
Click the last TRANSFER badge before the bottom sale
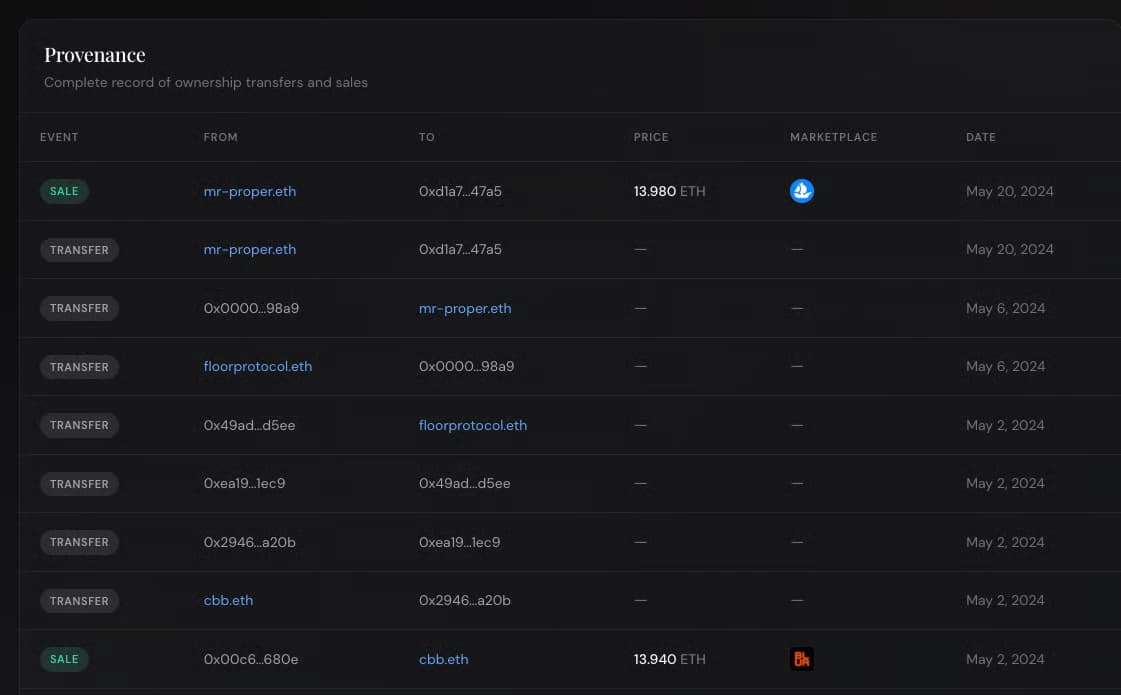(x=79, y=600)
